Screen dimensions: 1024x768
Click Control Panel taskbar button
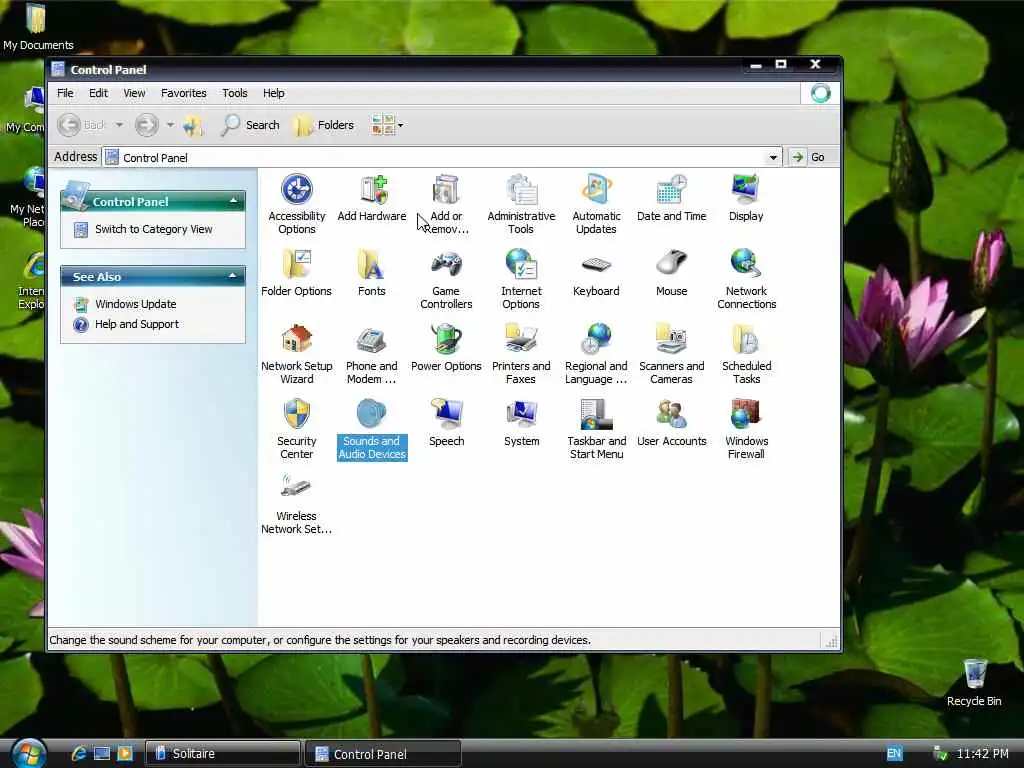tap(383, 754)
